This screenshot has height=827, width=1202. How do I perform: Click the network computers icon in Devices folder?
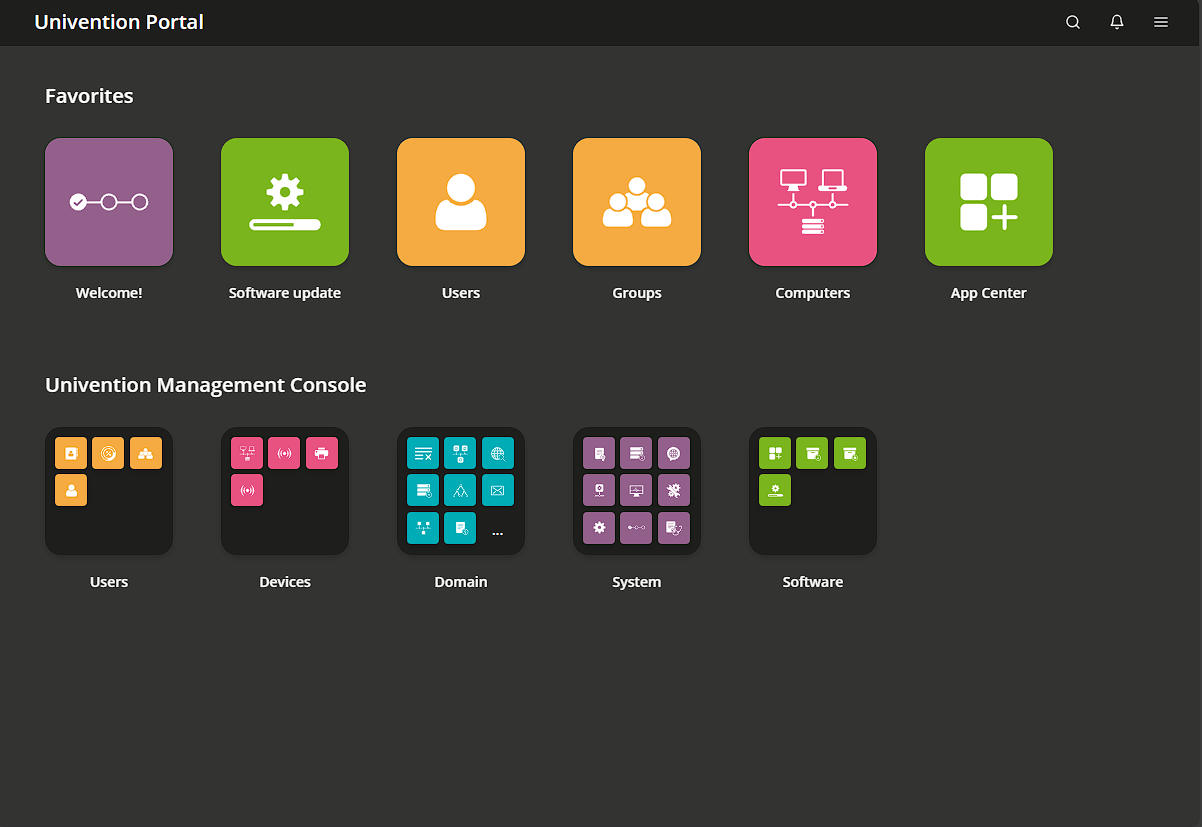pyautogui.click(x=247, y=453)
